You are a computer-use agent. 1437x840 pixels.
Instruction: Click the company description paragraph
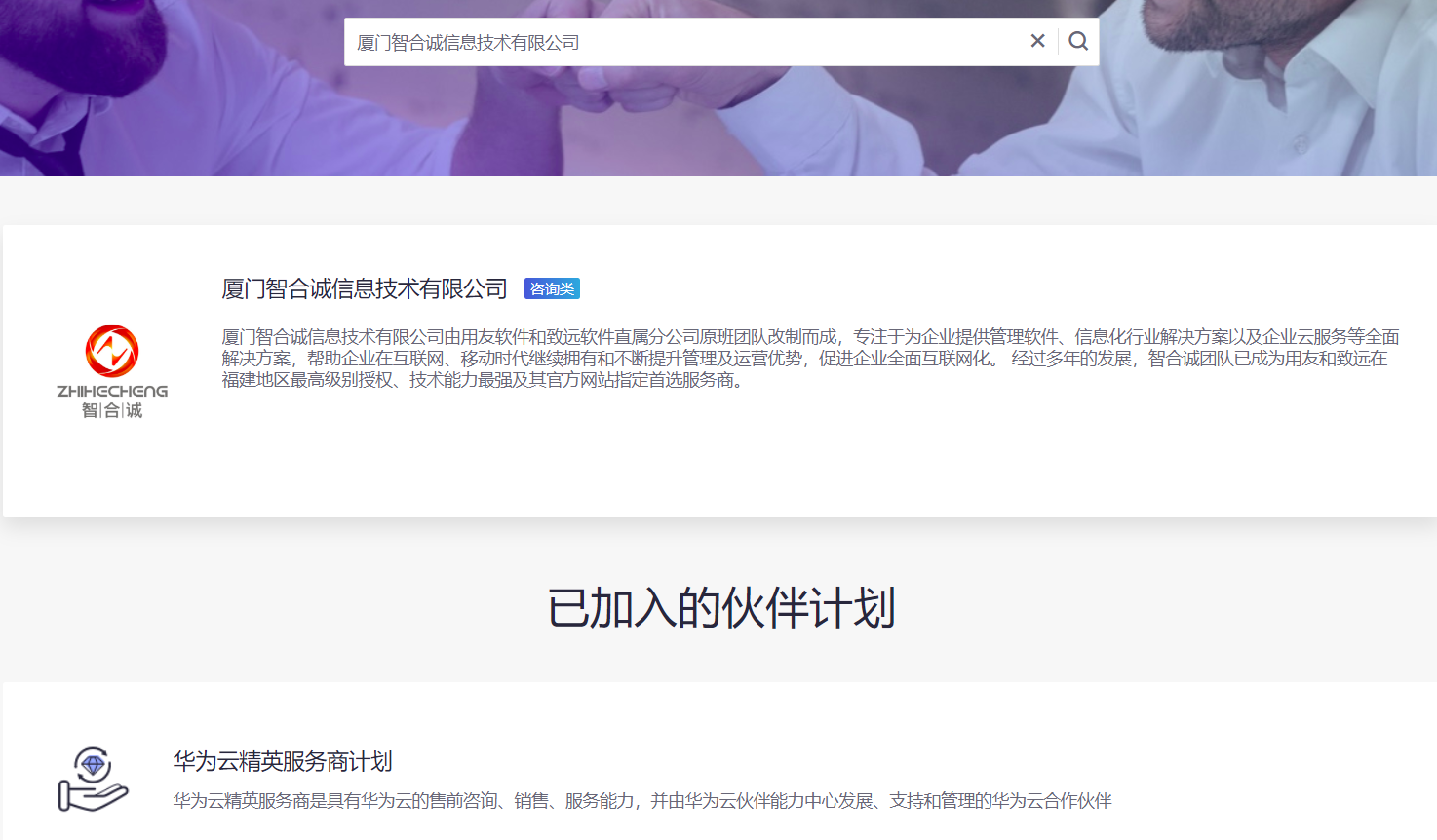click(x=810, y=359)
